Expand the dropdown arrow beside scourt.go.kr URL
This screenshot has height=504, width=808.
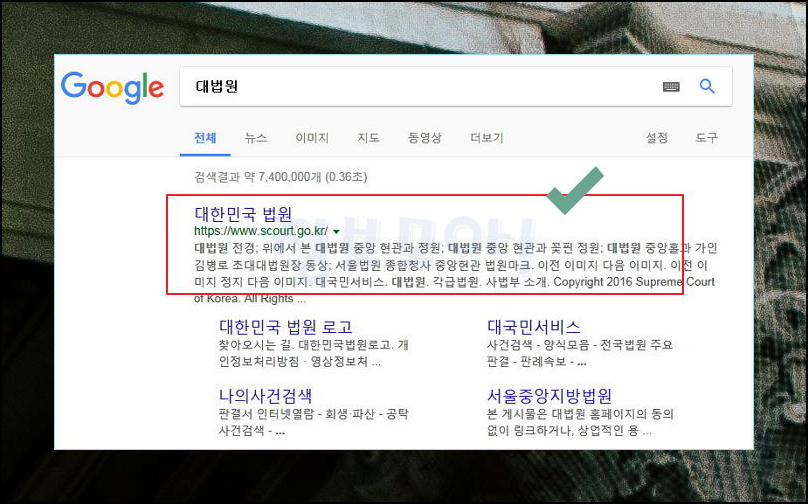pyautogui.click(x=336, y=232)
